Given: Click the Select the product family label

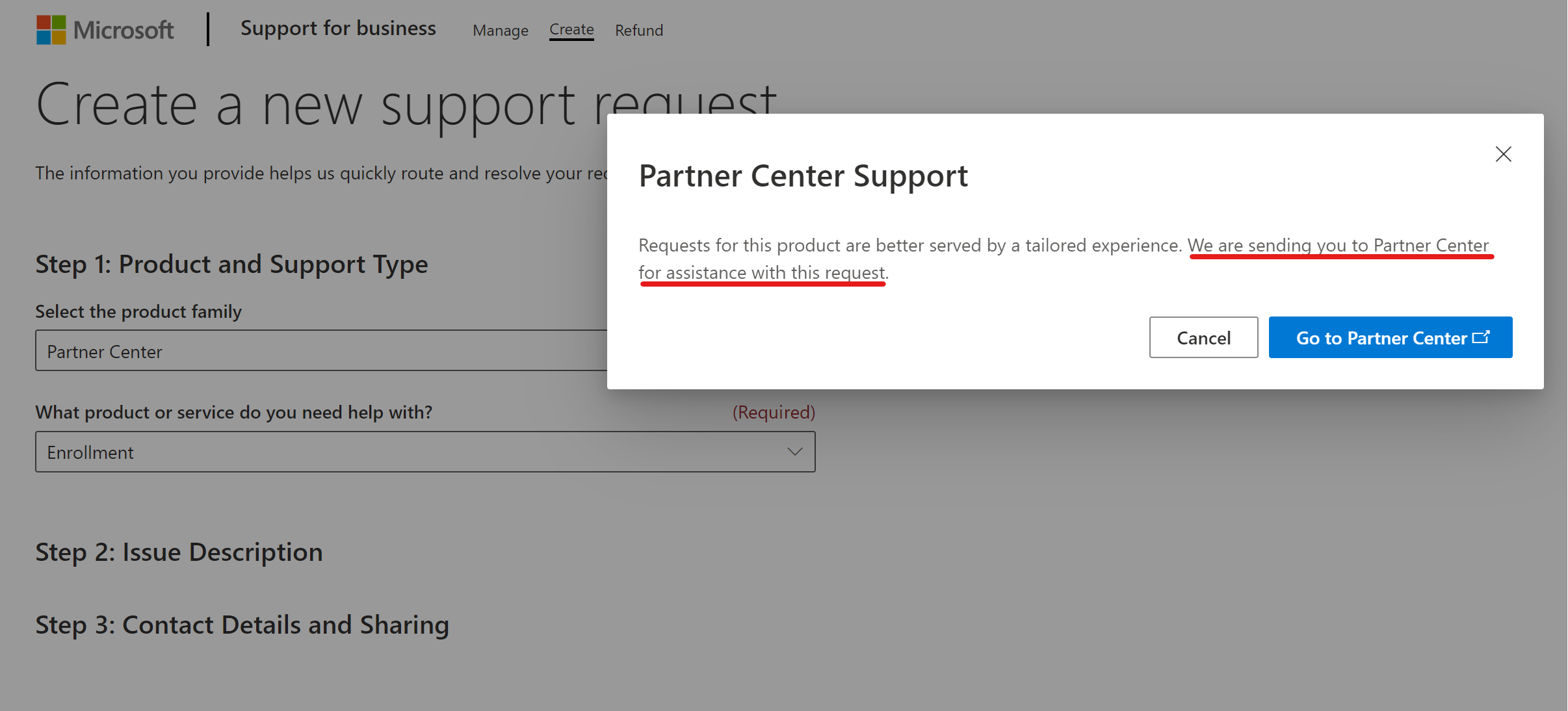Looking at the screenshot, I should point(138,311).
